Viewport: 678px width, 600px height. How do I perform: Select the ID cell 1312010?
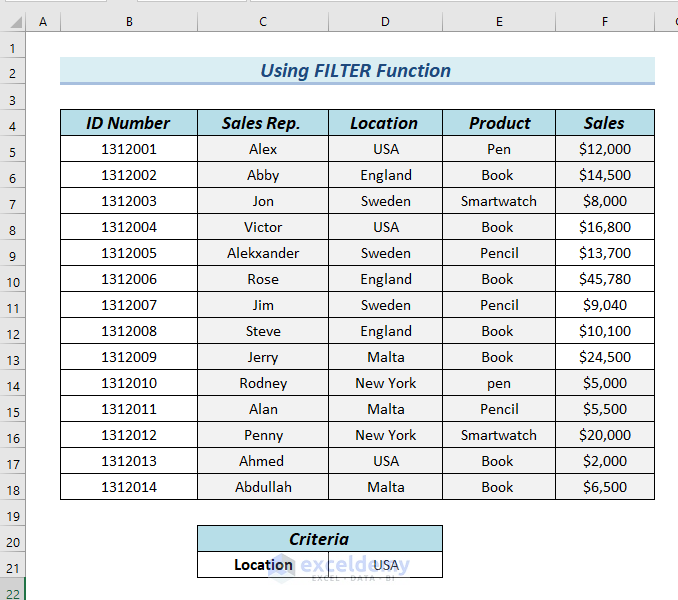click(128, 383)
